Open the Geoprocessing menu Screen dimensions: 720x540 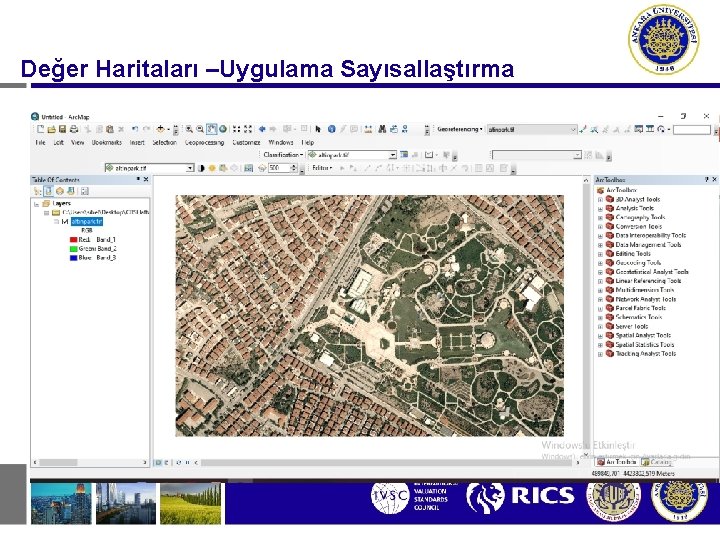(x=203, y=142)
